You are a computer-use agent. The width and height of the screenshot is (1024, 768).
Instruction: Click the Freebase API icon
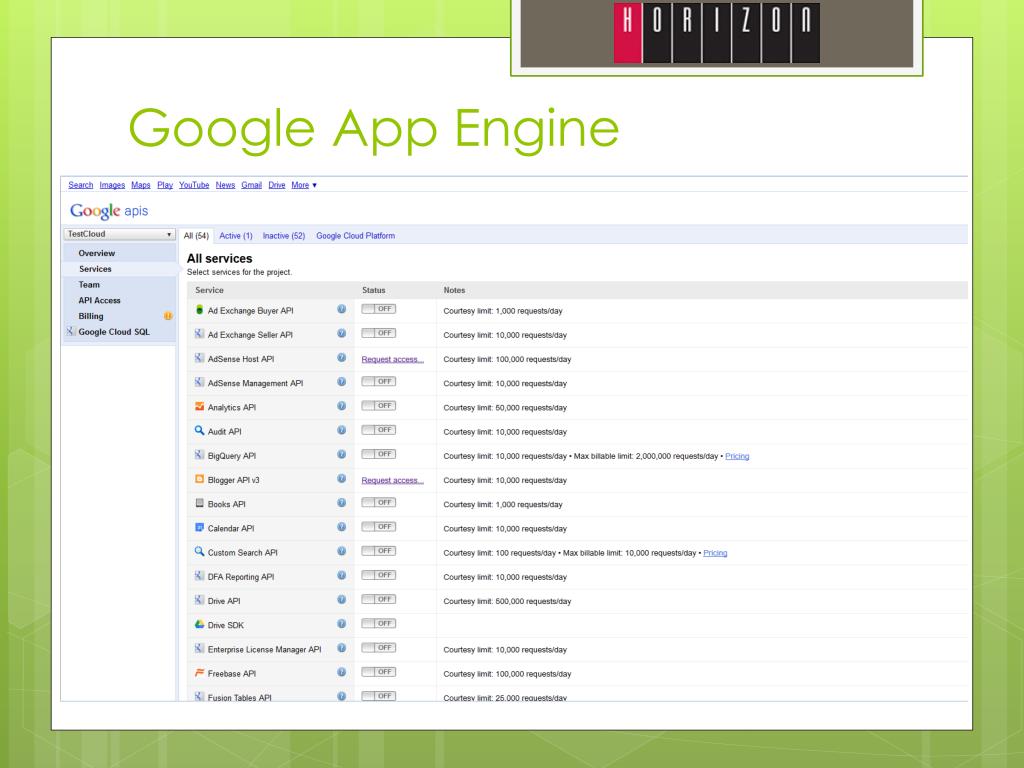(x=199, y=673)
